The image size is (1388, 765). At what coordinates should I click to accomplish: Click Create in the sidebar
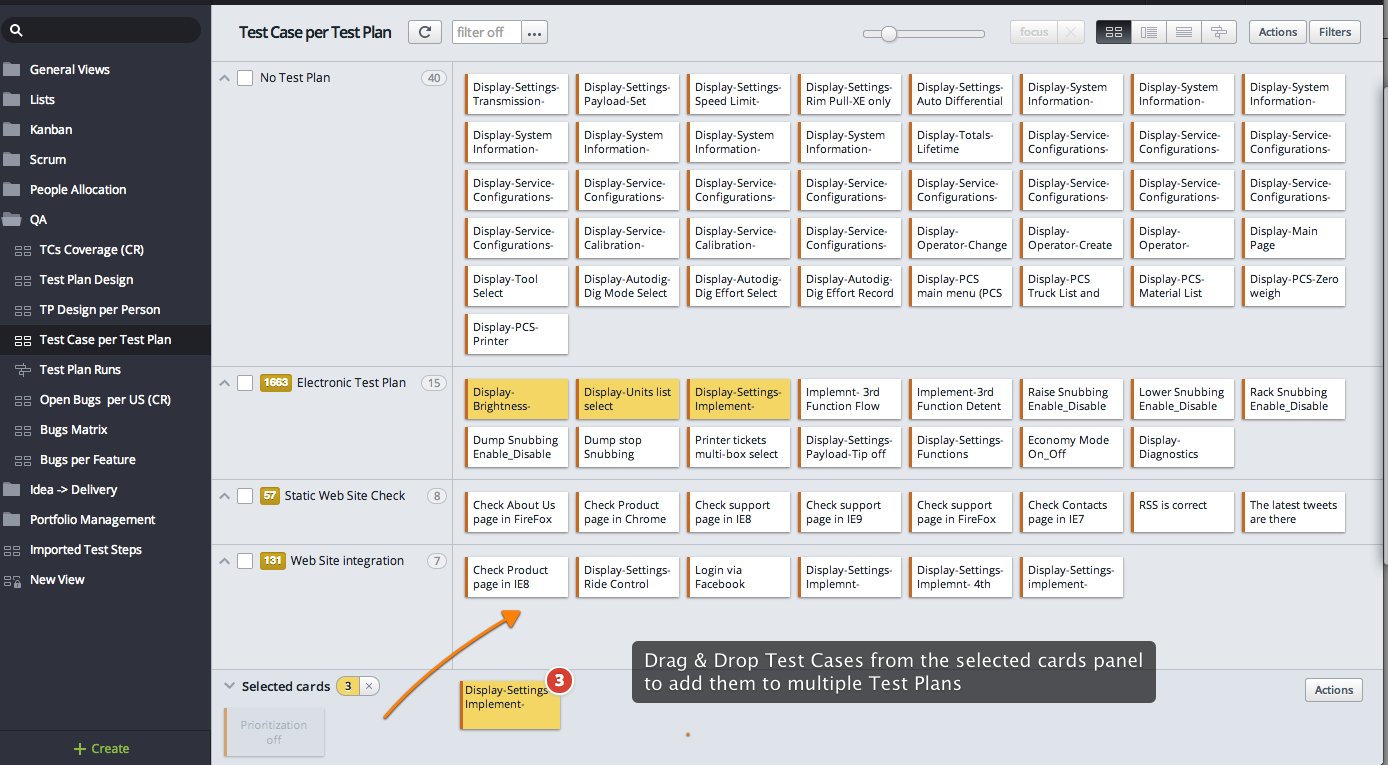[104, 748]
